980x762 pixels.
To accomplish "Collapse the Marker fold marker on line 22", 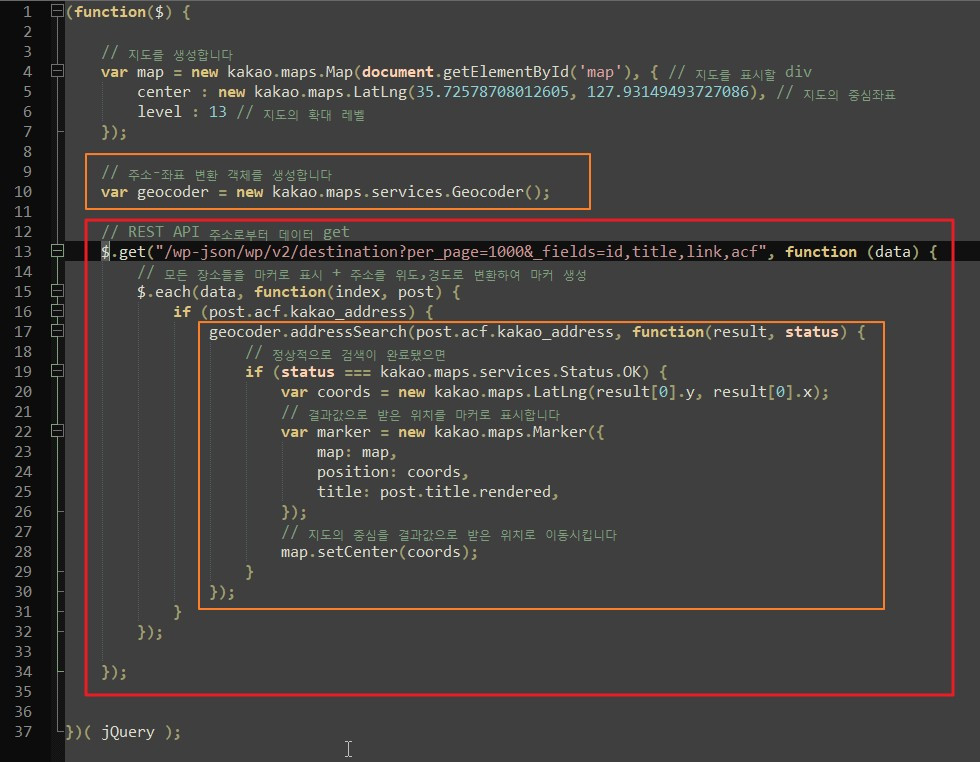I will point(57,431).
